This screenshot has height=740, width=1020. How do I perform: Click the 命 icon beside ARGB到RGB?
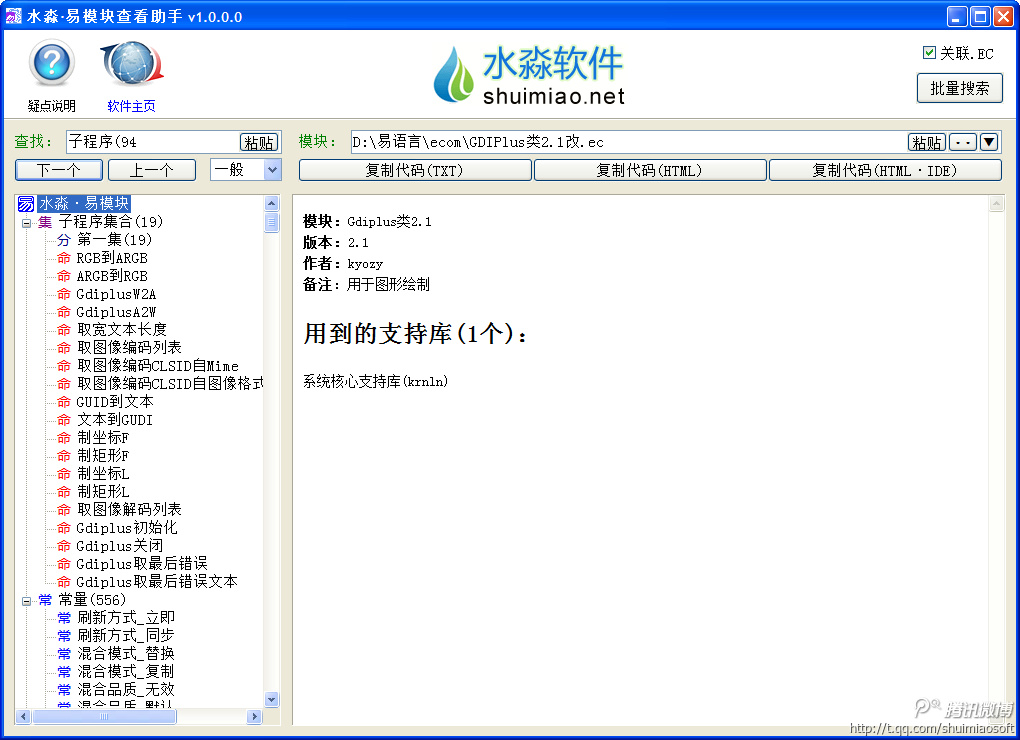tap(63, 276)
